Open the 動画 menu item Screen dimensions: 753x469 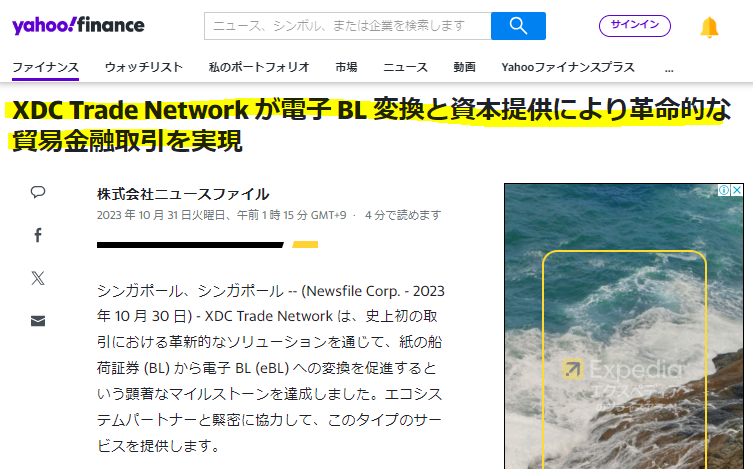(x=464, y=67)
